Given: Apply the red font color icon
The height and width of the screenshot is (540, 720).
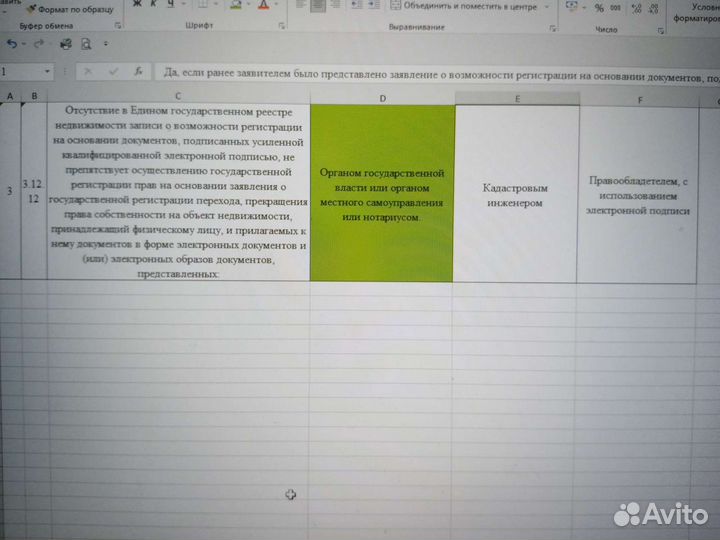Looking at the screenshot, I should click(x=264, y=5).
